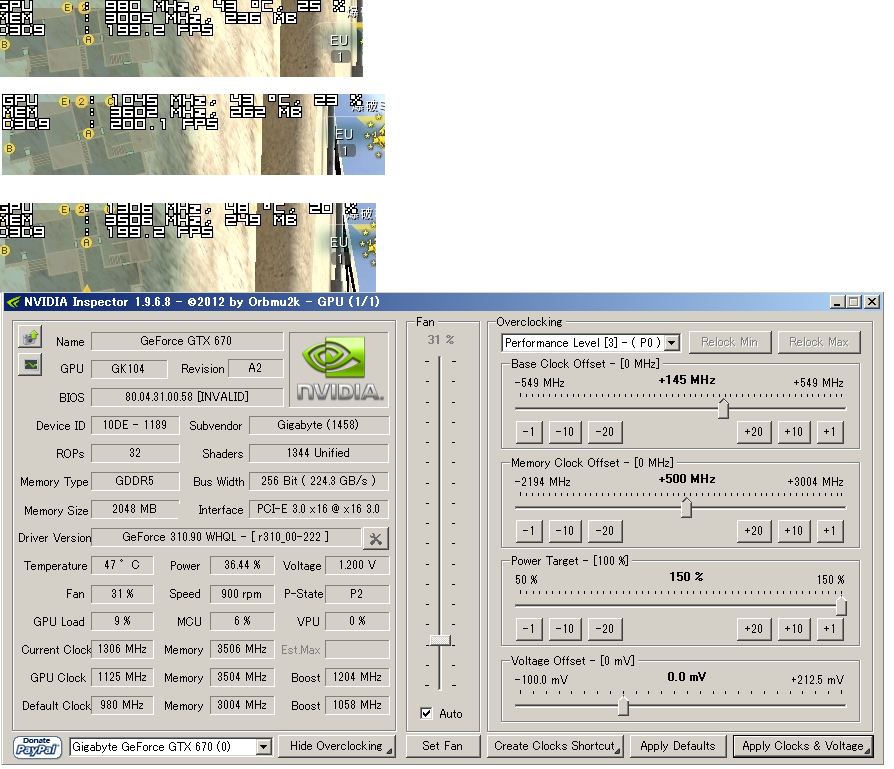Click the empty Est.Max field
Viewport: 894px width, 769px height.
tap(357, 649)
